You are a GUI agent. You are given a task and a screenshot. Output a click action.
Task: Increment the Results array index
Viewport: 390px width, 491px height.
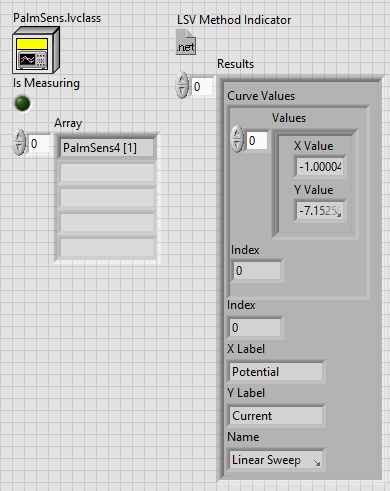182,80
